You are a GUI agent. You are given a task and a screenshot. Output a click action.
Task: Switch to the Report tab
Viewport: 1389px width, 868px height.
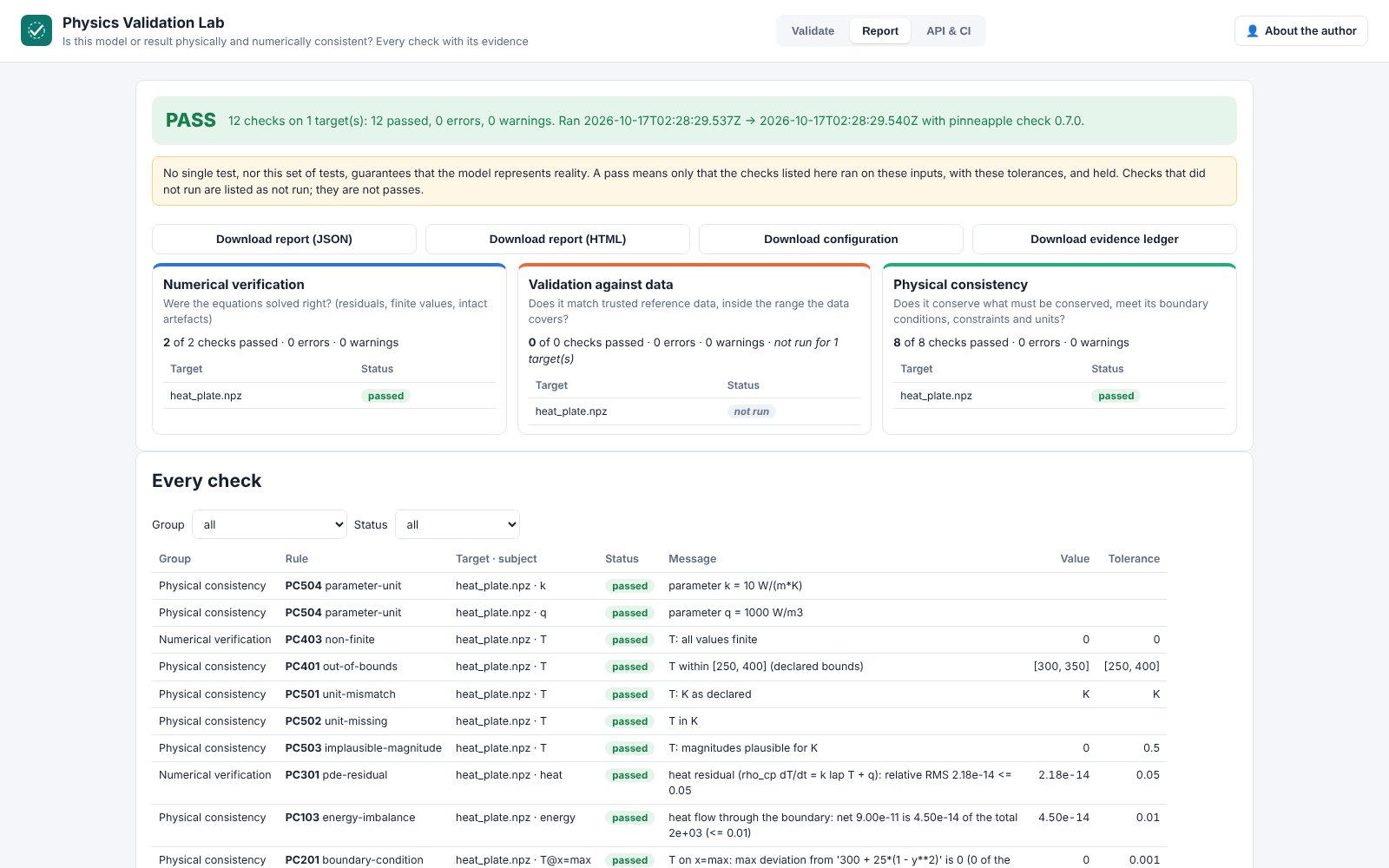click(x=880, y=31)
